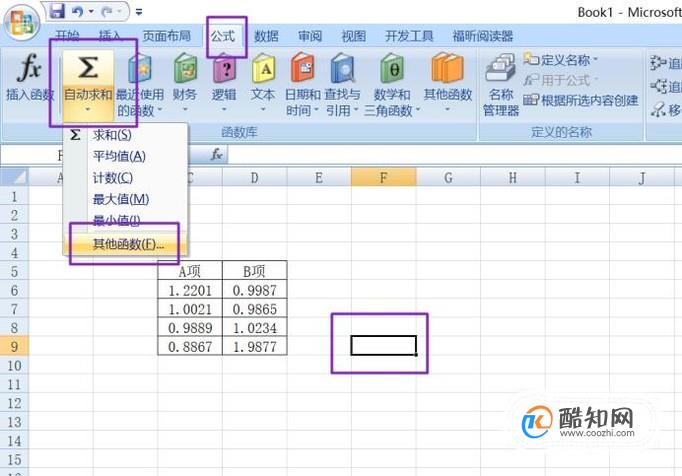This screenshot has height=476, width=682.
Task: Select row 12 header
Action: coord(14,403)
